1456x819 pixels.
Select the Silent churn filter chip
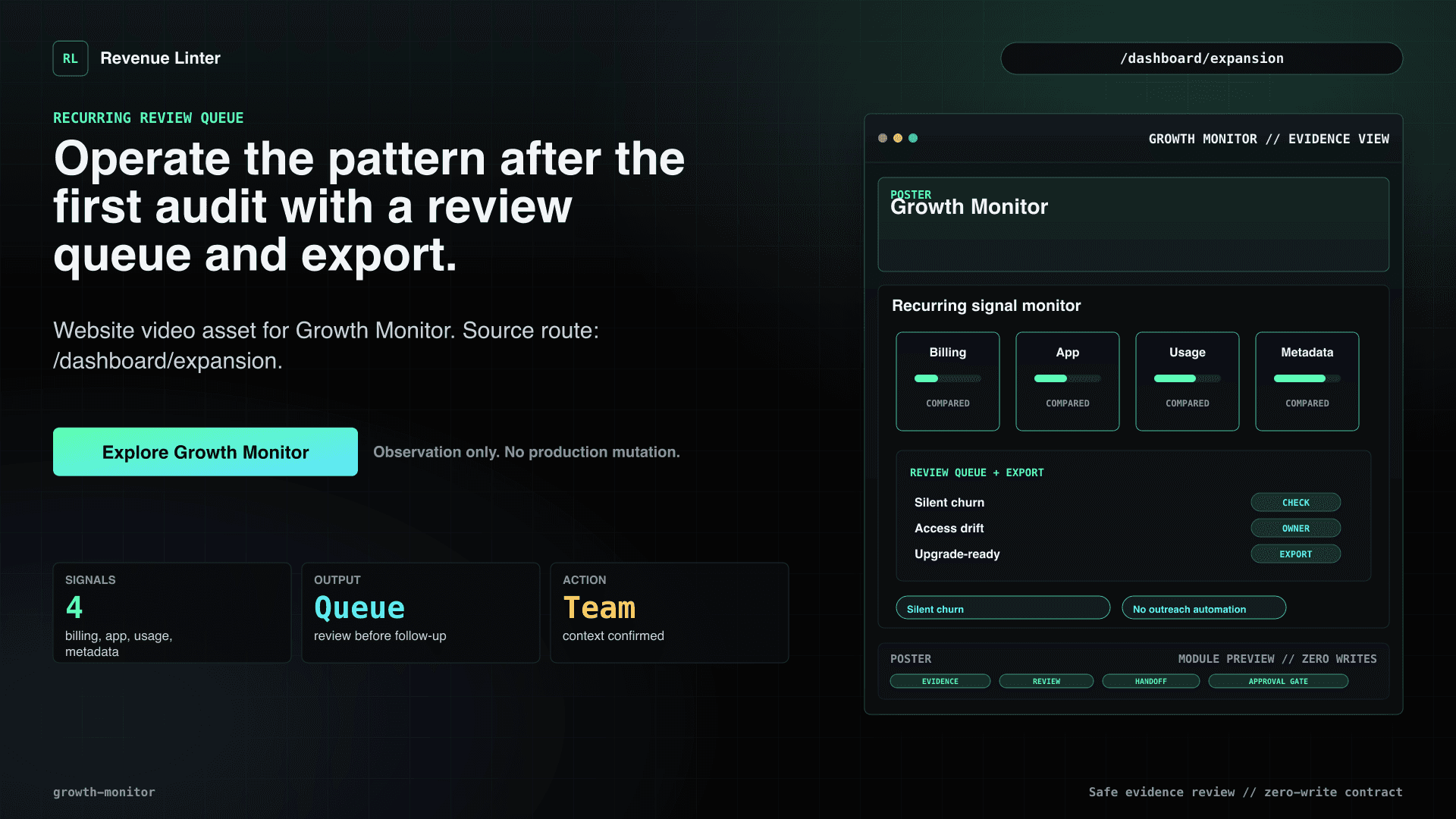1003,608
